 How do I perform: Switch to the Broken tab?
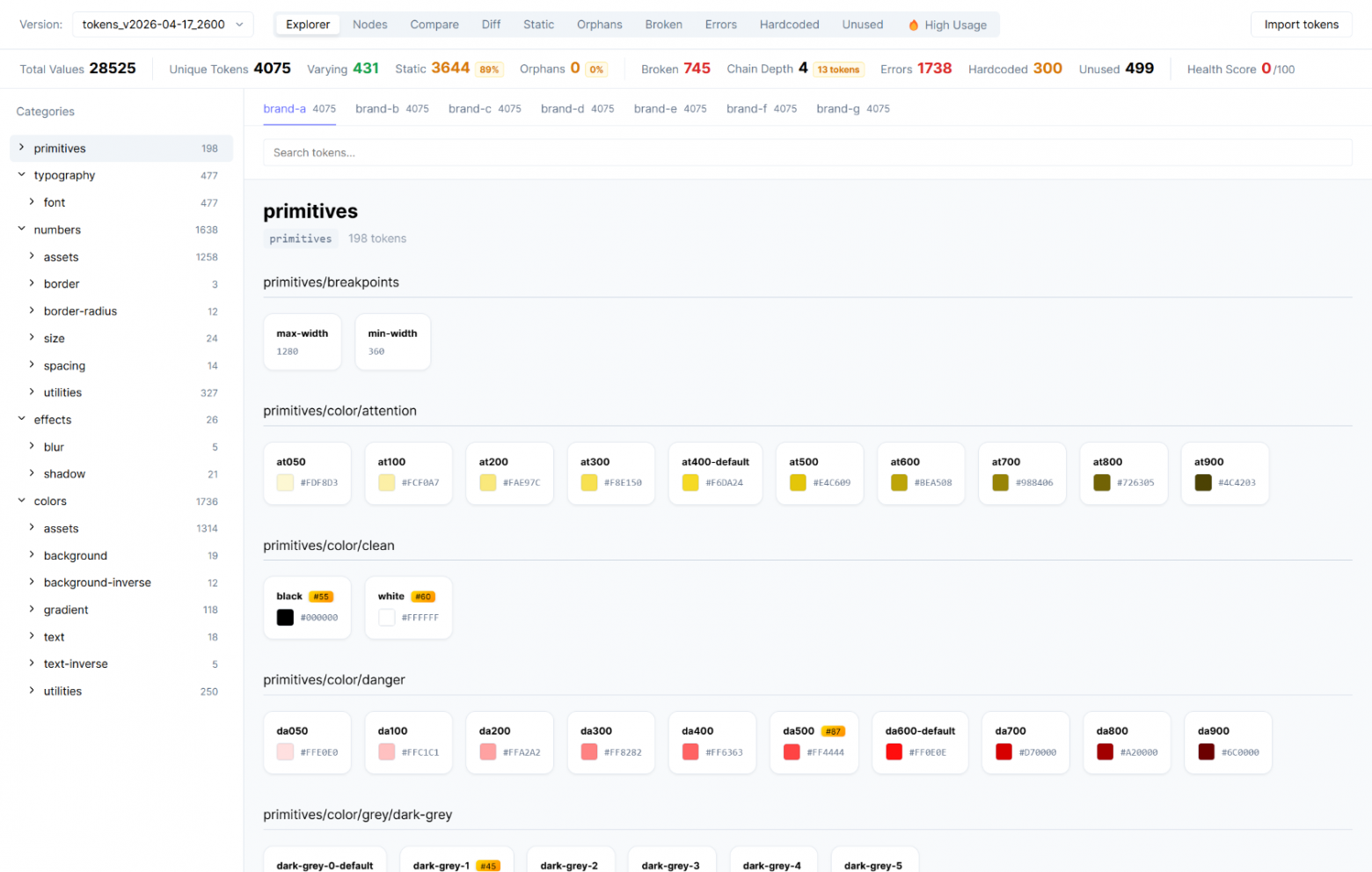[x=663, y=25]
